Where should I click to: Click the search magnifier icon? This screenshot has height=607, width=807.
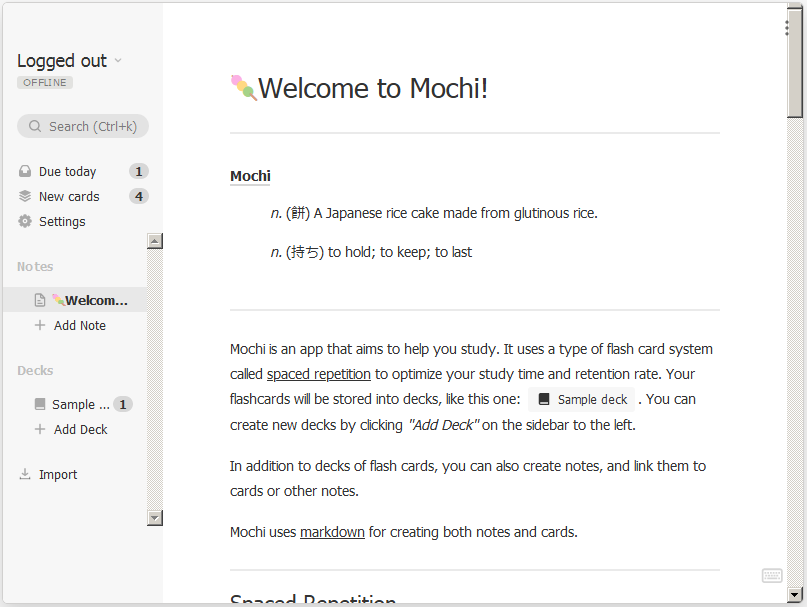[x=34, y=126]
